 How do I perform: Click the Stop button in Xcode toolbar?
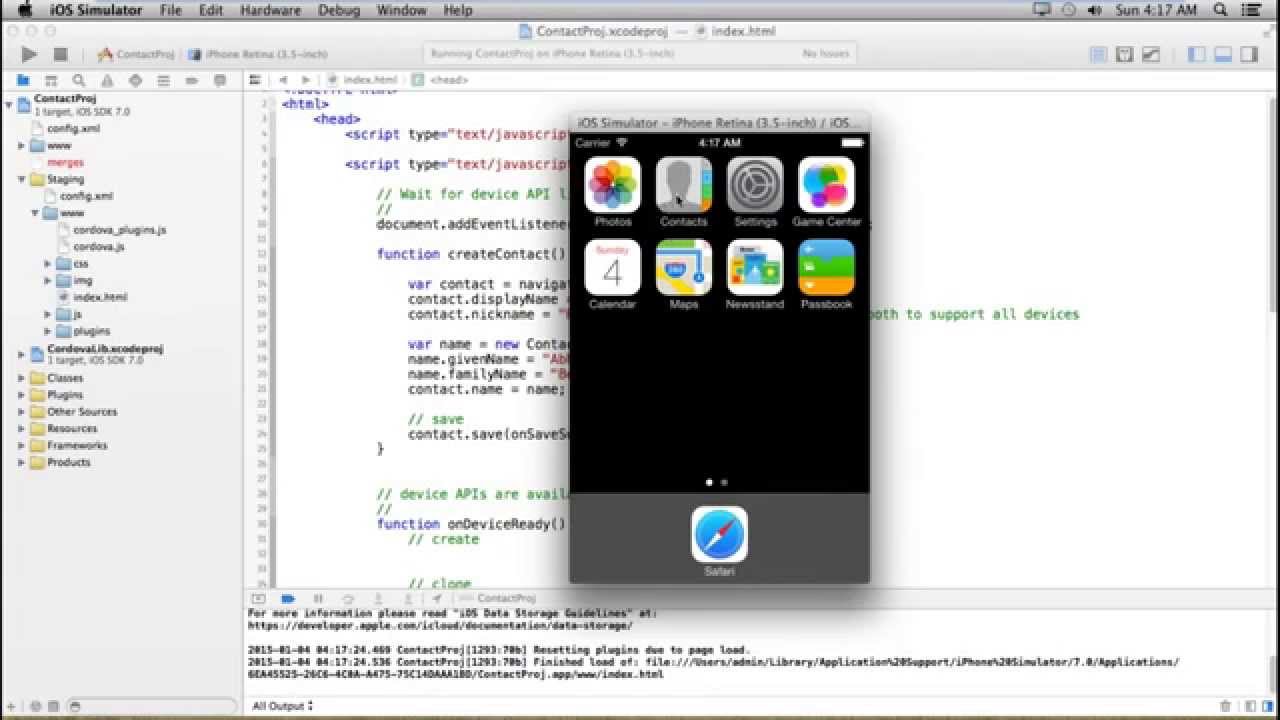[60, 54]
